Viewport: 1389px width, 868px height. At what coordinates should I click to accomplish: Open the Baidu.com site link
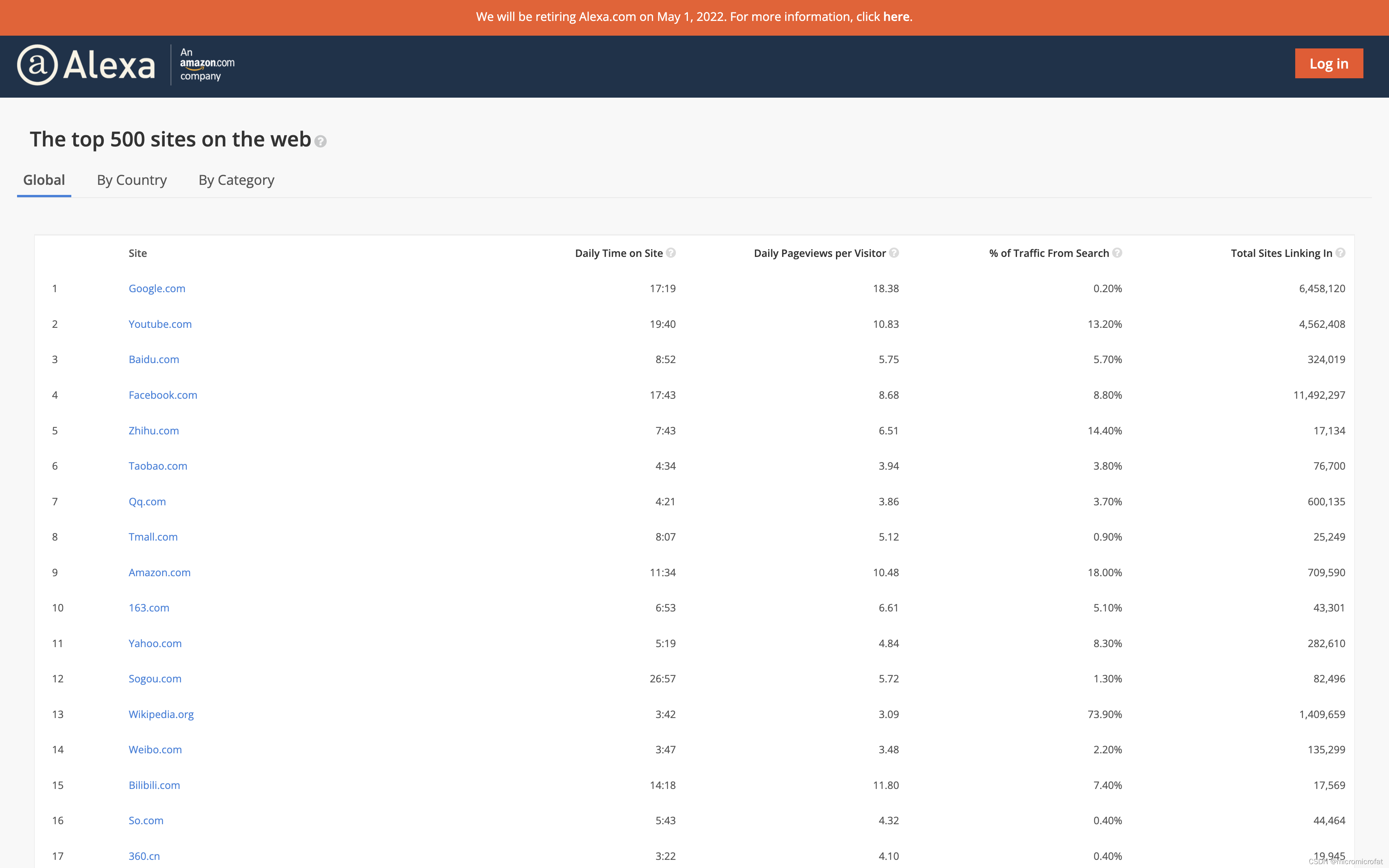[154, 359]
